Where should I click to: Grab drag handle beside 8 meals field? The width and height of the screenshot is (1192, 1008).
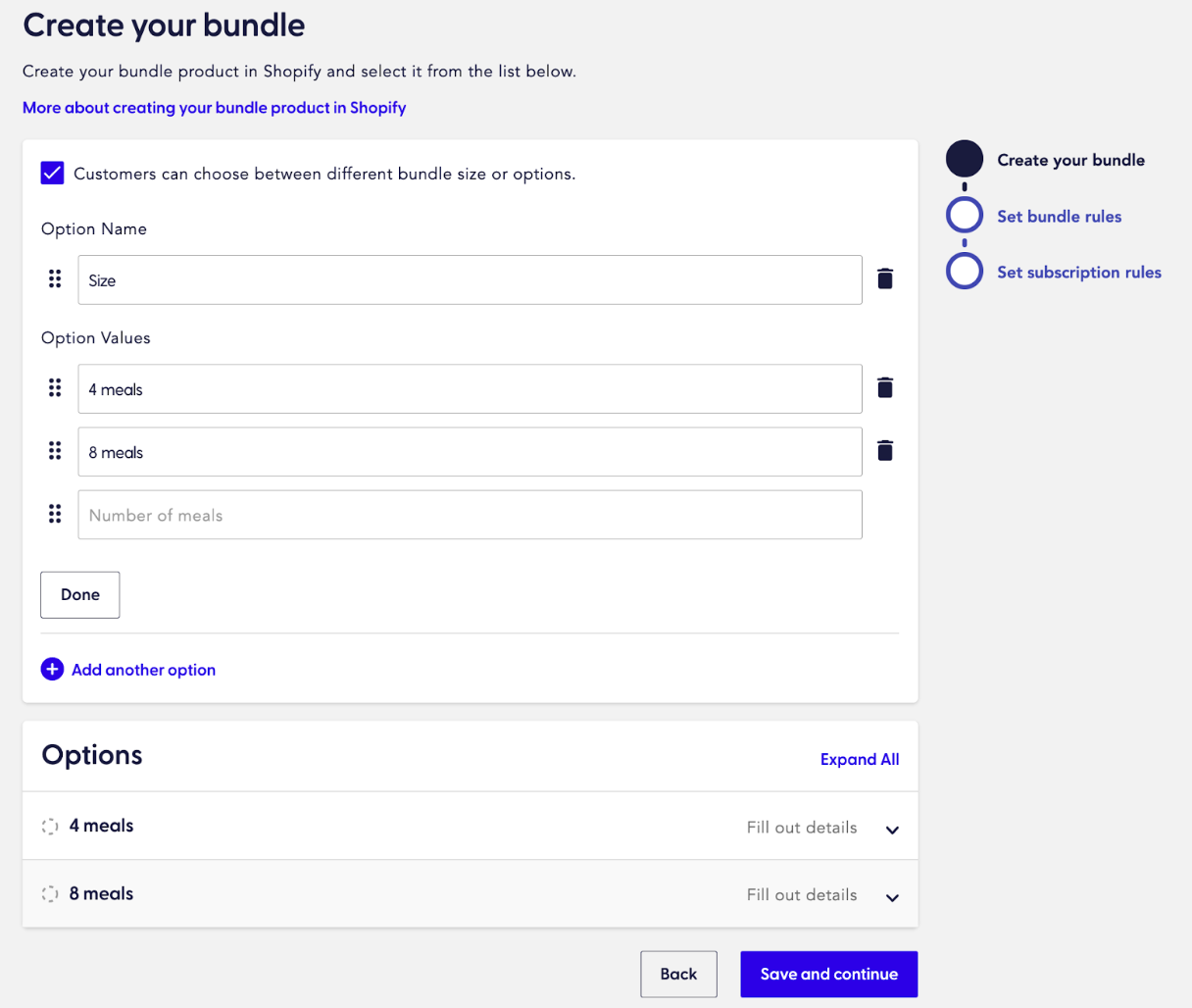[x=55, y=451]
